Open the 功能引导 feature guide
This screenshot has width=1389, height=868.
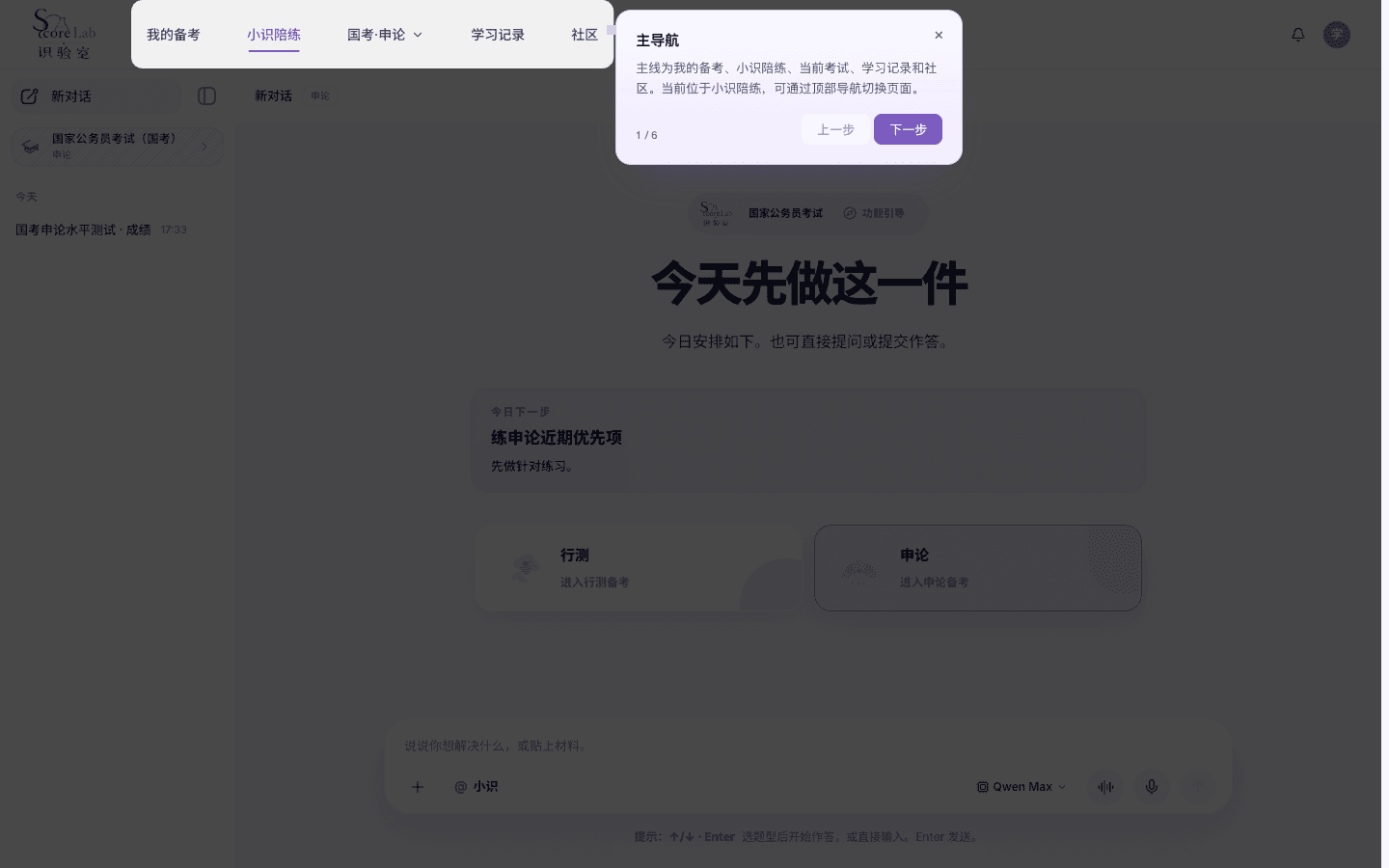[x=874, y=213]
